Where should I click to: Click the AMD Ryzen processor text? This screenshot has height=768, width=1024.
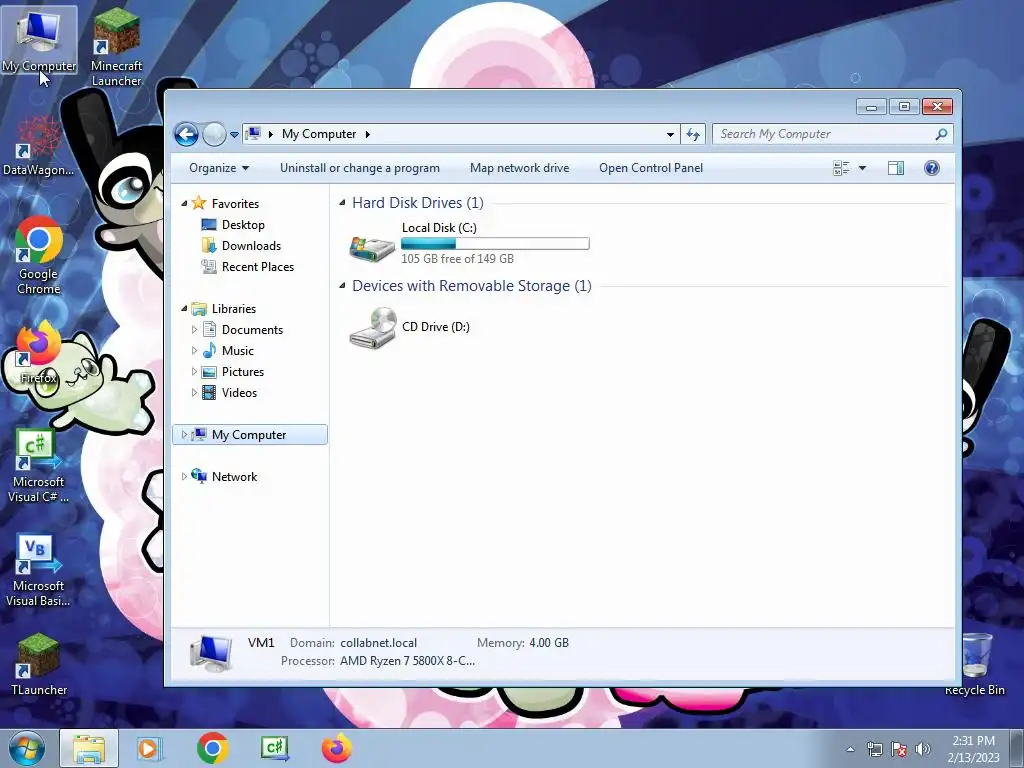[x=408, y=661]
